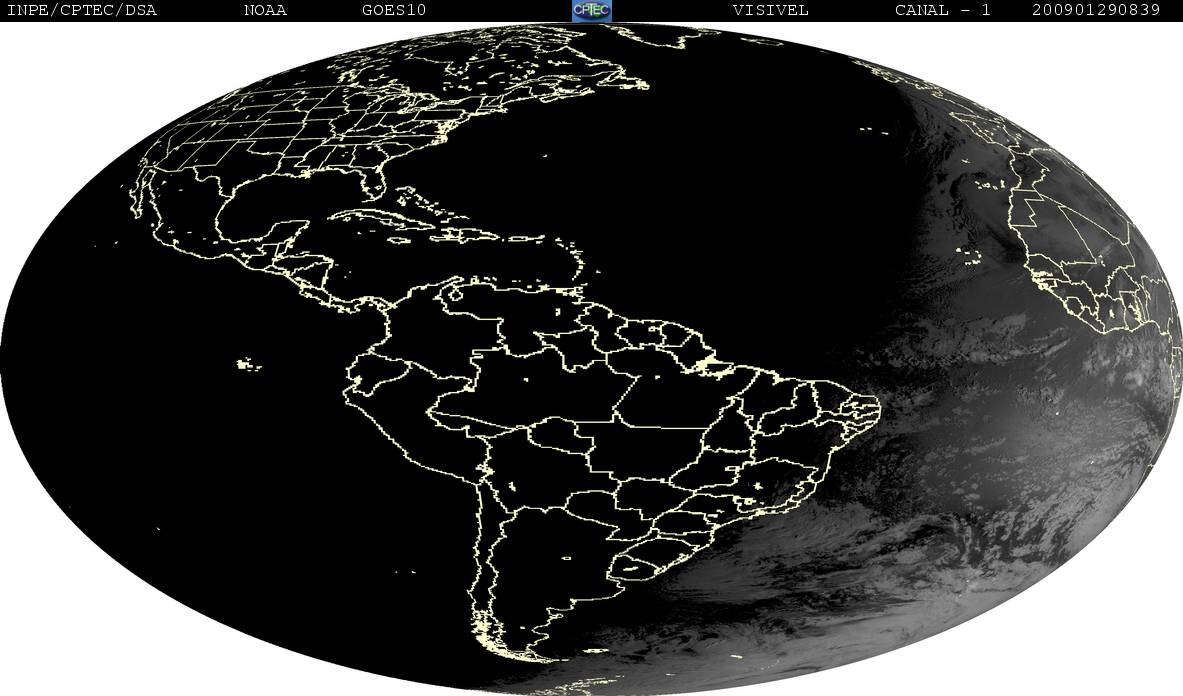1183x696 pixels.
Task: Click the VISIVEL channel type label
Action: (770, 10)
